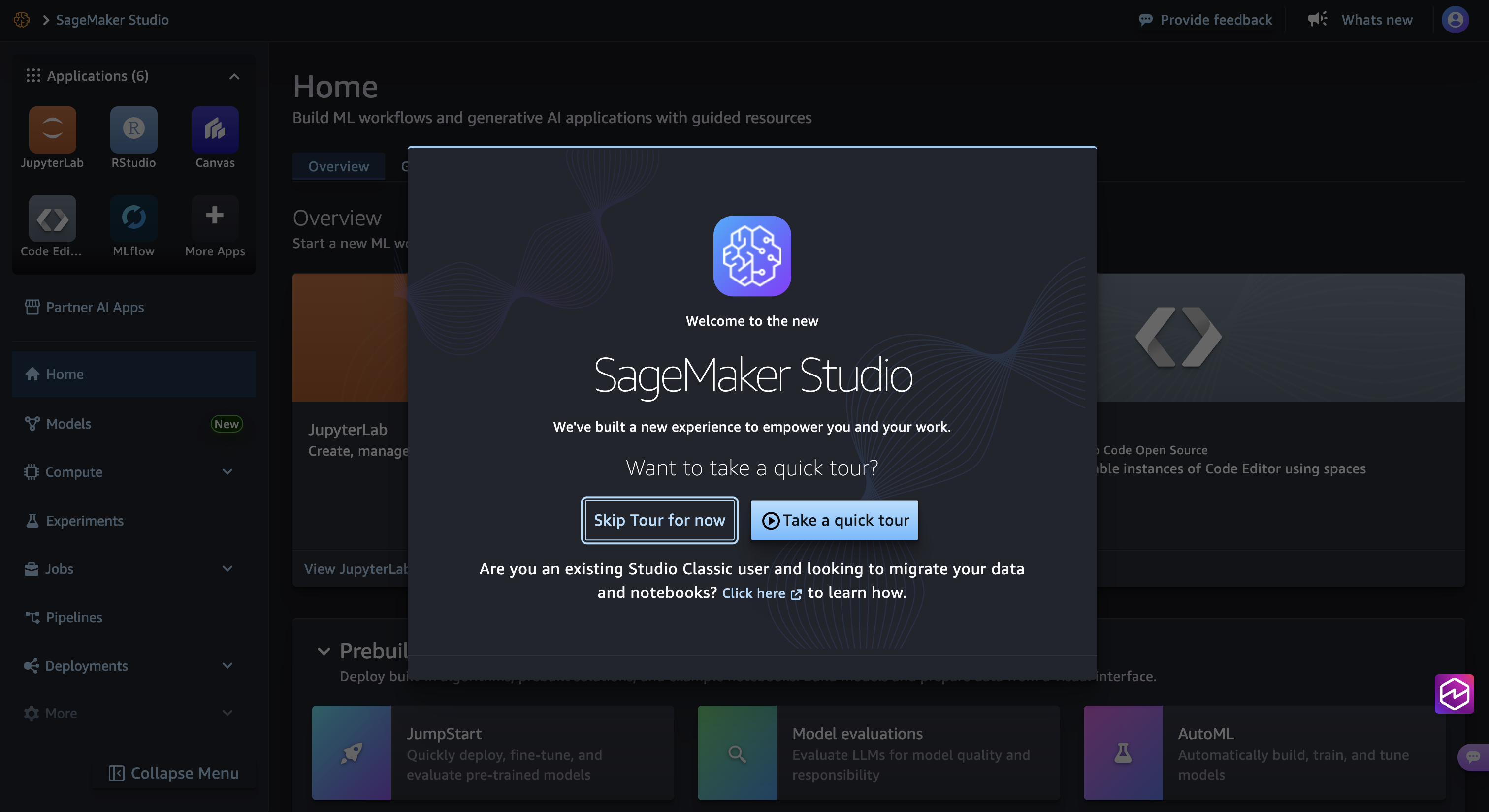Click the JupyterLab card orange banner
Screen dimensions: 1489x812
[350, 337]
